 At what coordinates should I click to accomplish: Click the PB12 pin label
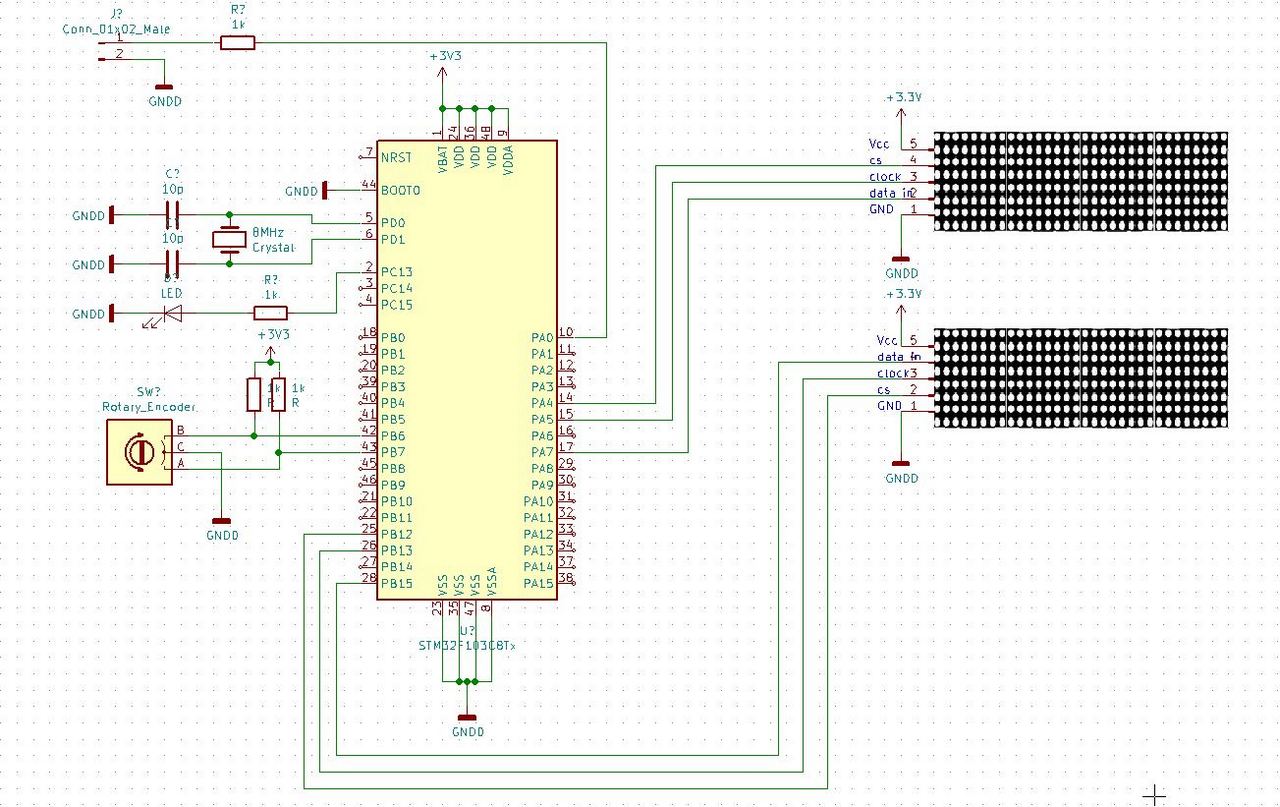pos(396,534)
